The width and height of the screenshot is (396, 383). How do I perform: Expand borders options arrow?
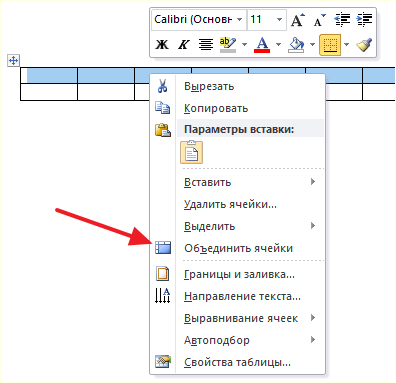point(347,44)
